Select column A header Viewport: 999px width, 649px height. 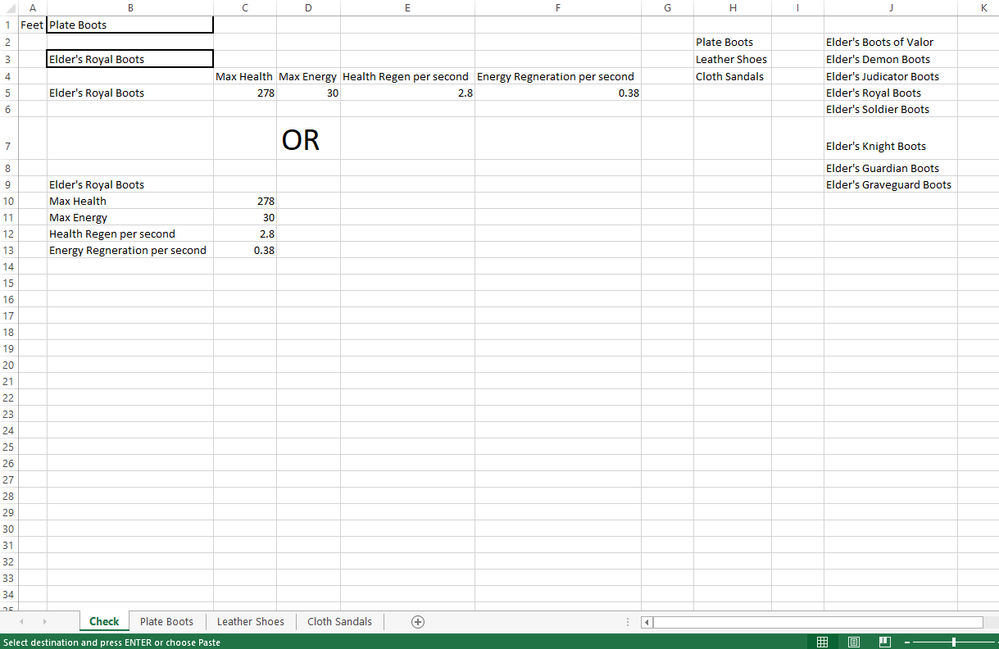pyautogui.click(x=32, y=8)
